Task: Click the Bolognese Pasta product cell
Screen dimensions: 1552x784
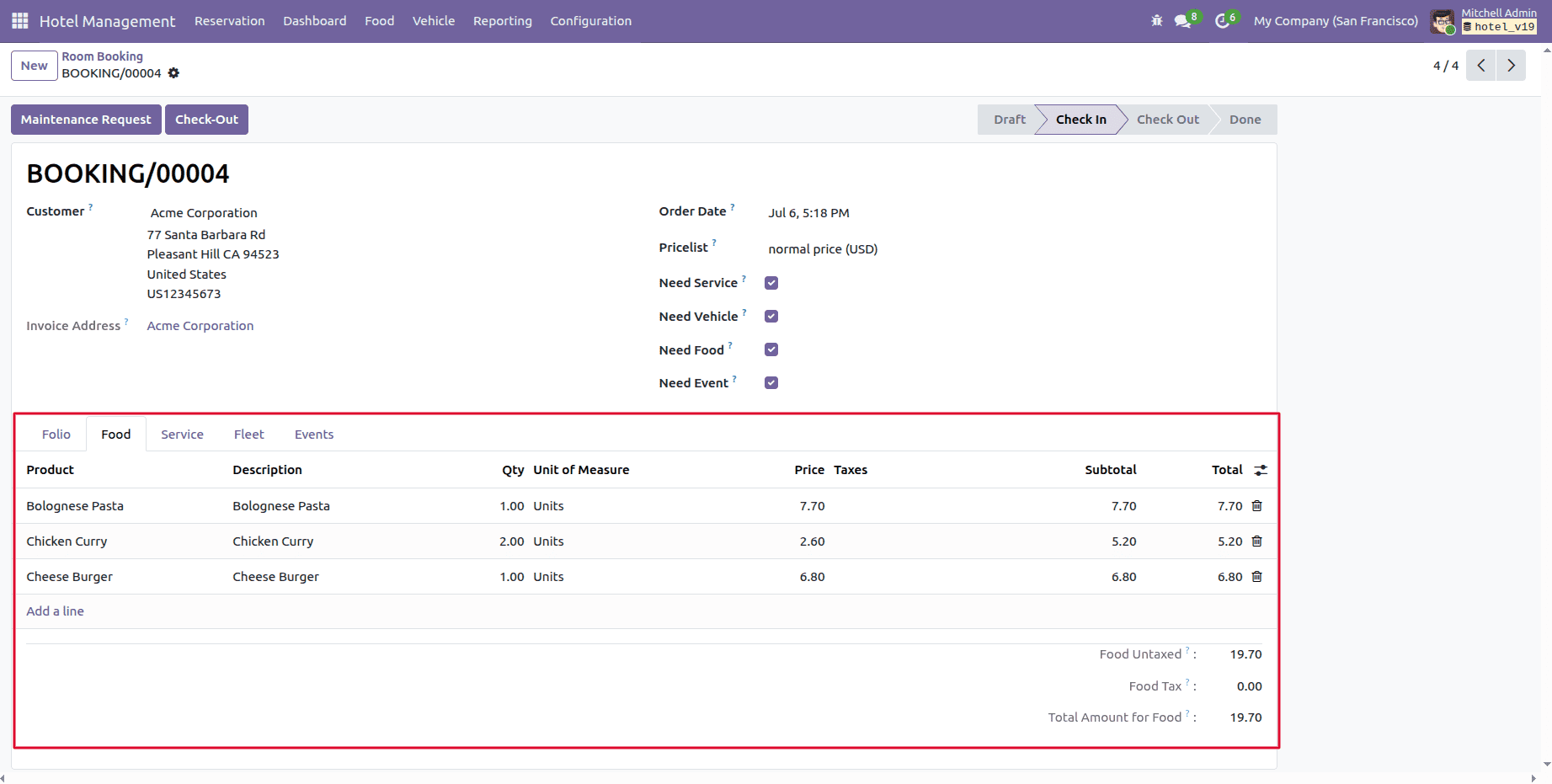Action: (x=75, y=506)
